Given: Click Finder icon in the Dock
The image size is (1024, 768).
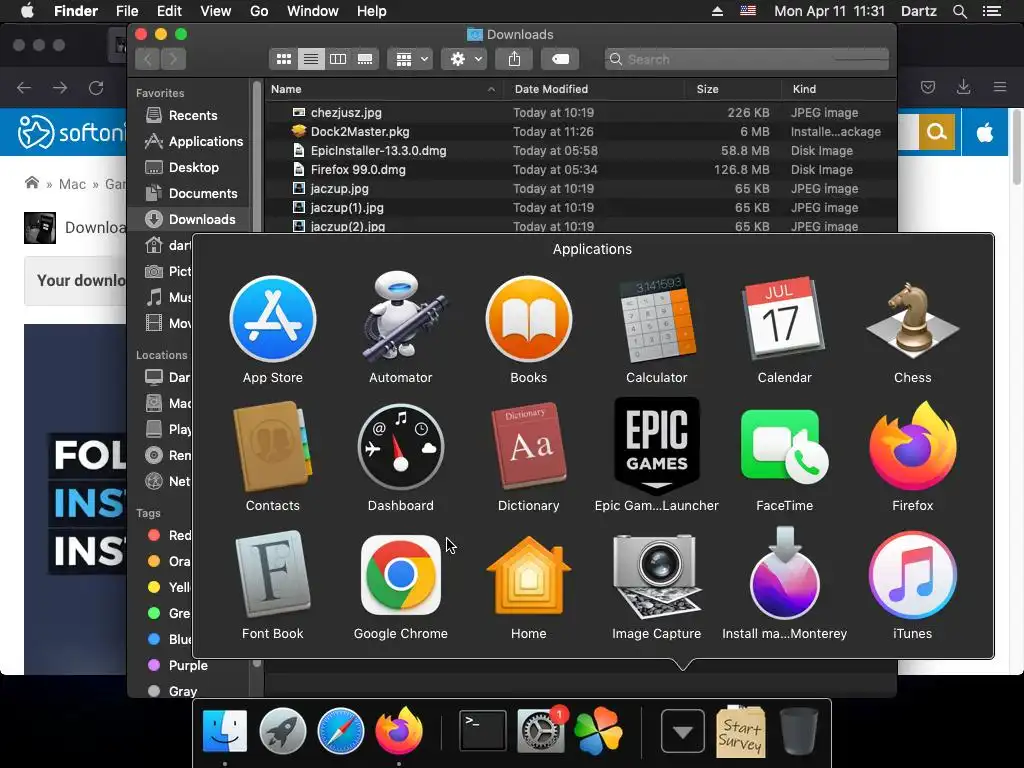Looking at the screenshot, I should click(x=225, y=731).
